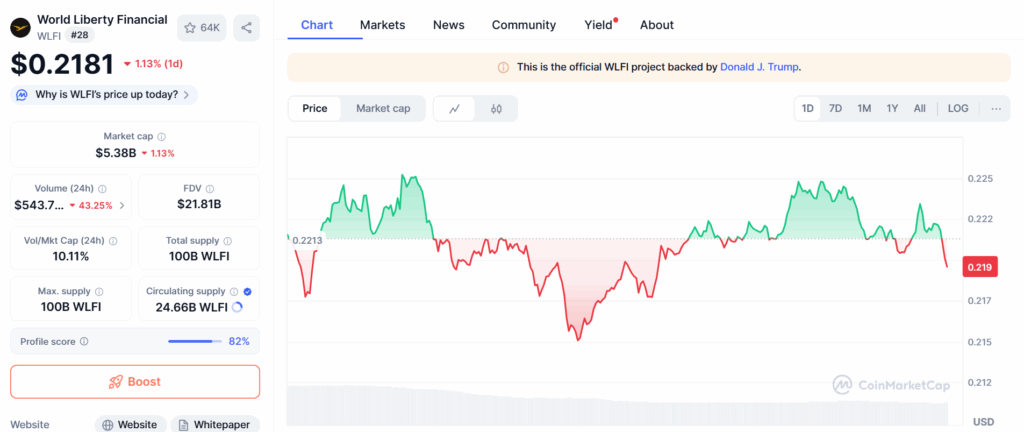This screenshot has height=432, width=1024.
Task: Click the volume bars beneath the chart
Action: click(x=617, y=406)
